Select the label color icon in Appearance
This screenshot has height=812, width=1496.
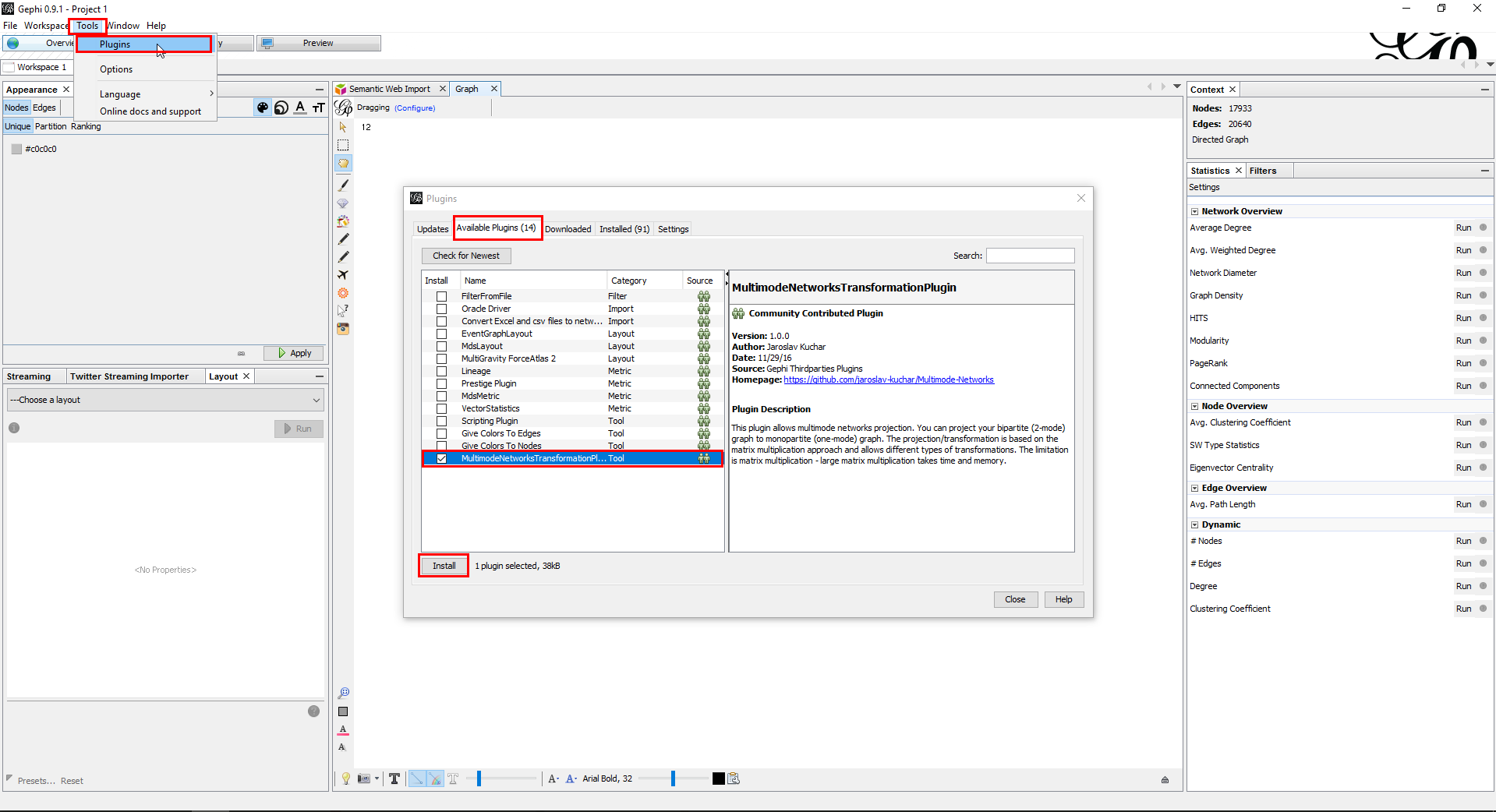point(300,108)
